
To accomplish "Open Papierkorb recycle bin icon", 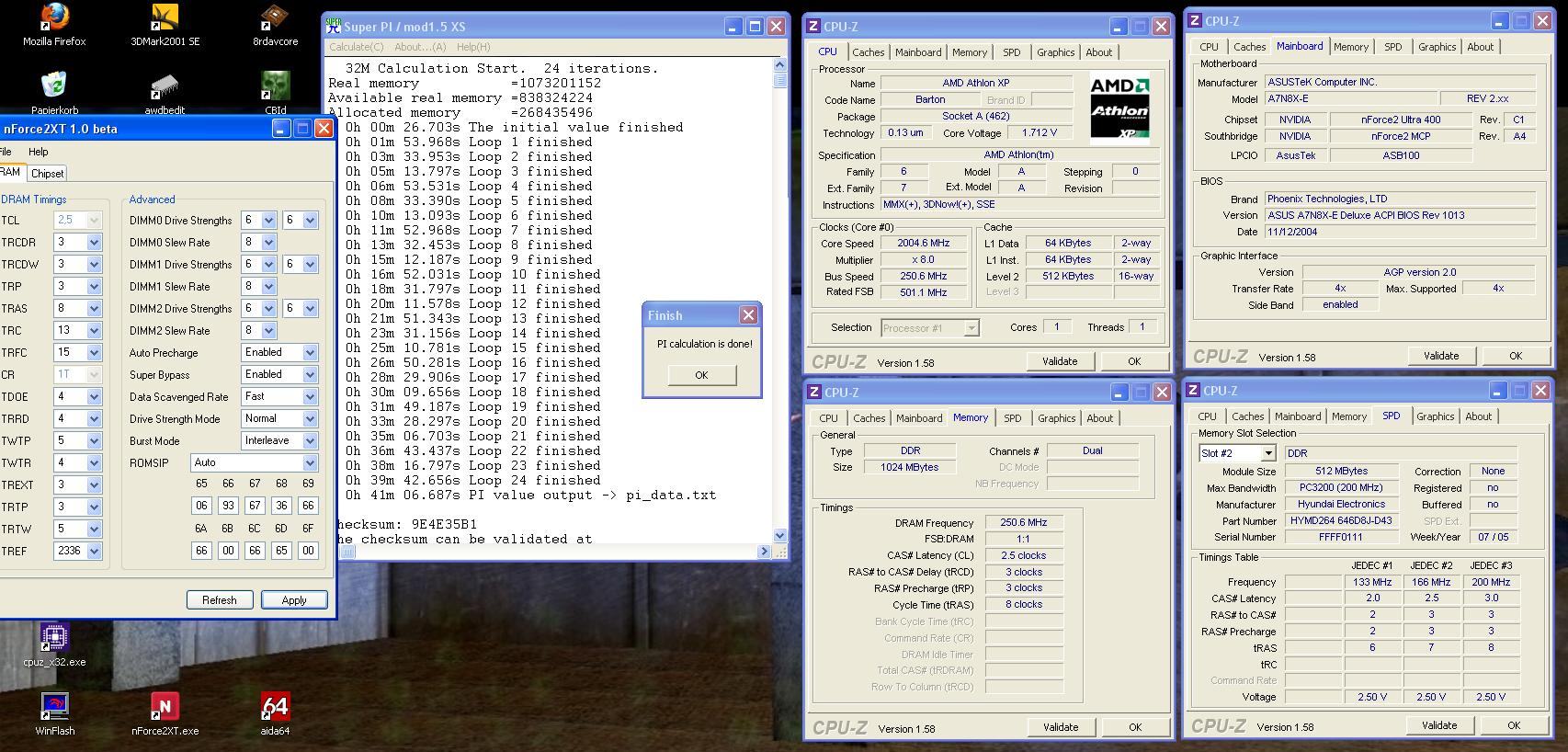I will [x=54, y=93].
